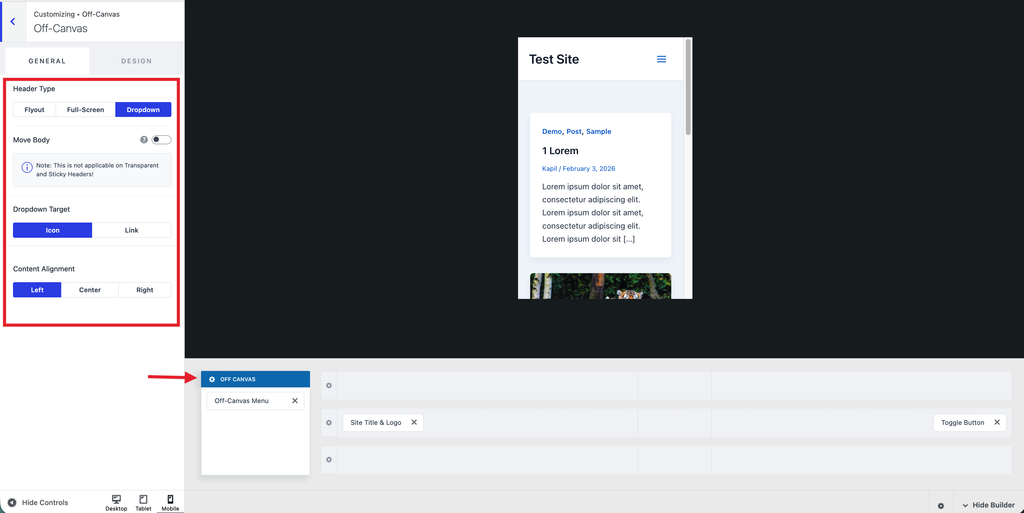This screenshot has height=513, width=1024.
Task: Click the Header Type label
Action: [x=34, y=89]
